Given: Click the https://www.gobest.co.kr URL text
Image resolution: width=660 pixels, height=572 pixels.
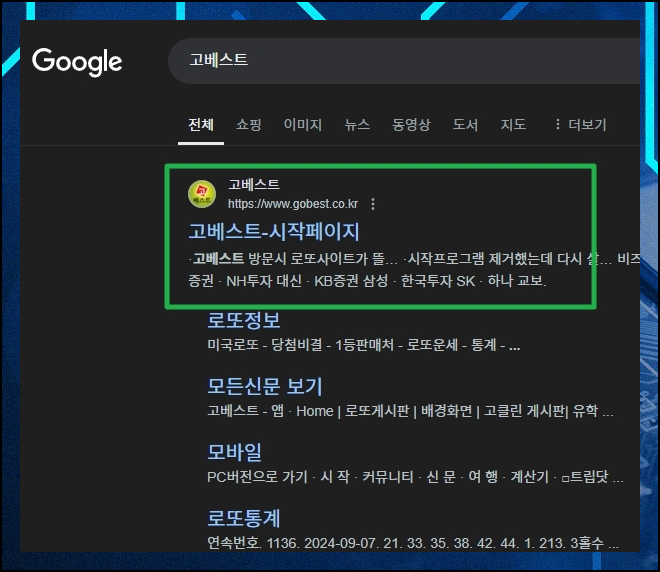Looking at the screenshot, I should pos(293,204).
